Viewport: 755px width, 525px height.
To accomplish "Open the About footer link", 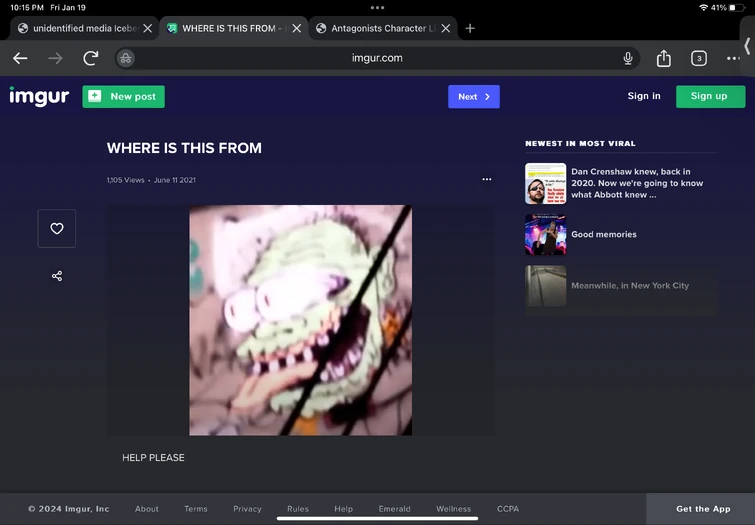I will [x=146, y=509].
